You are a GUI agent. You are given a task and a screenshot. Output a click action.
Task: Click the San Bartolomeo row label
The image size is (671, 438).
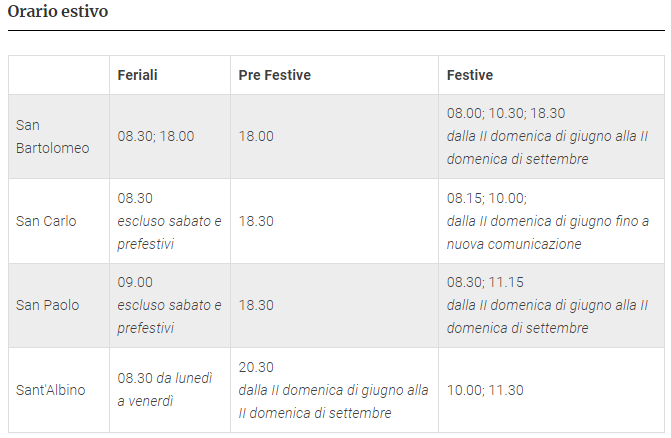52,137
